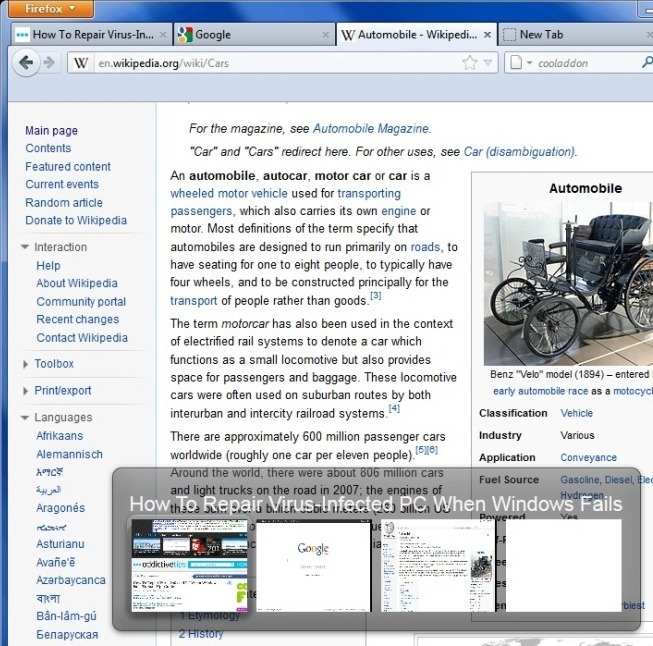Open the Contents sidebar link
653x646 pixels.
[48, 148]
